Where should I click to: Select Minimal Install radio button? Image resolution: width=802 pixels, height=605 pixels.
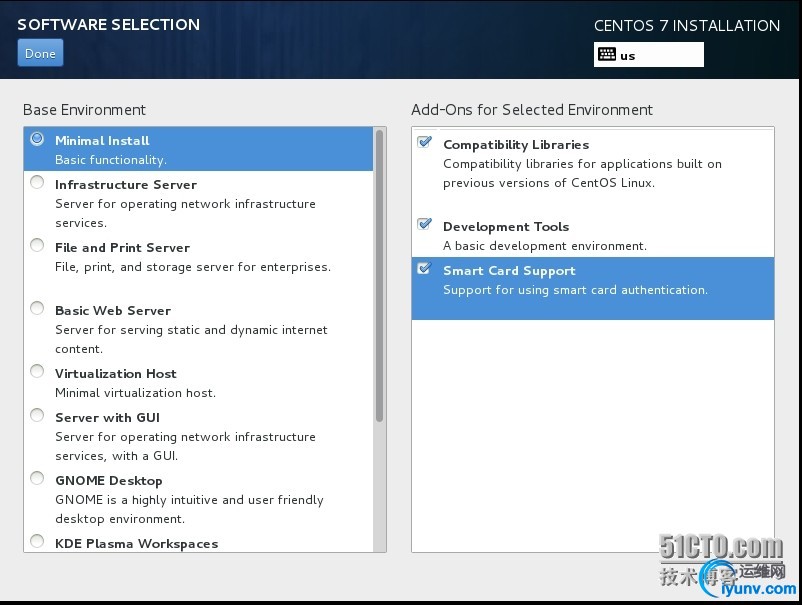click(x=37, y=139)
